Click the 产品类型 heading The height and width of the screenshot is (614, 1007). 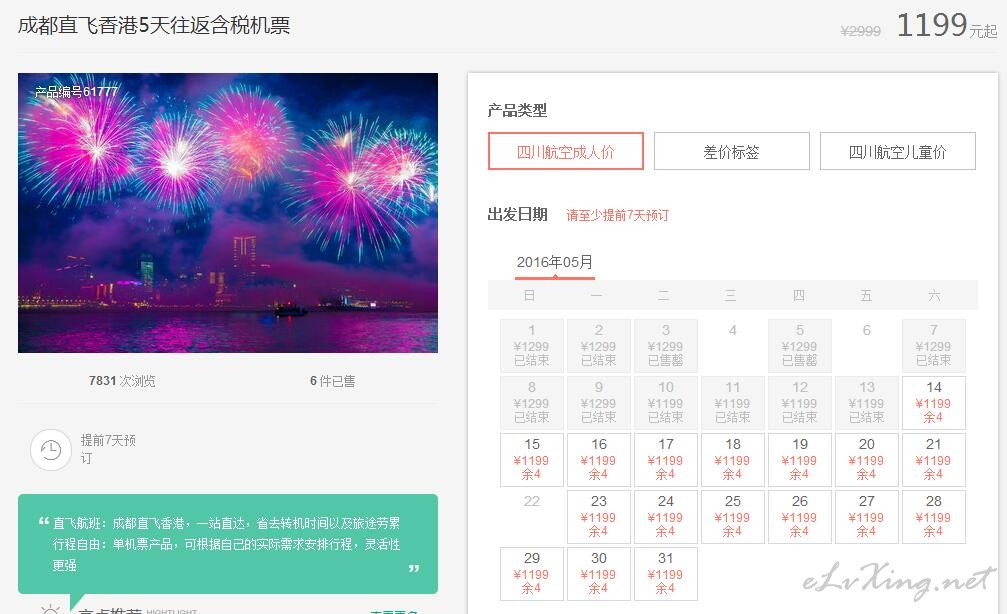click(517, 110)
